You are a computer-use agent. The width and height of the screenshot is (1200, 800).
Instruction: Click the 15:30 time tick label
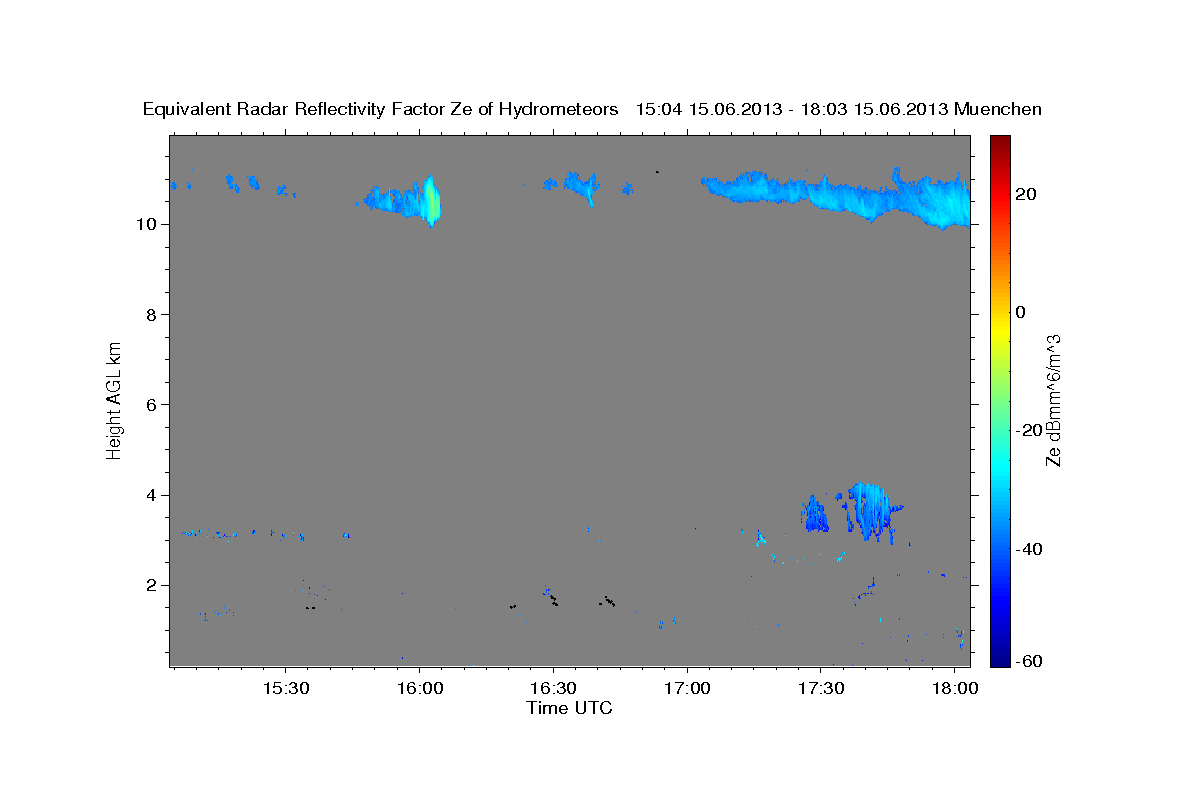[x=285, y=688]
